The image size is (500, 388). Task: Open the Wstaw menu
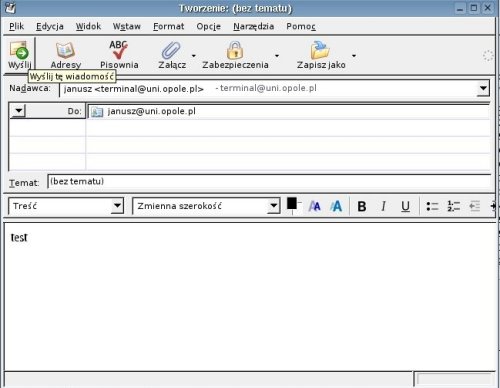click(x=127, y=26)
